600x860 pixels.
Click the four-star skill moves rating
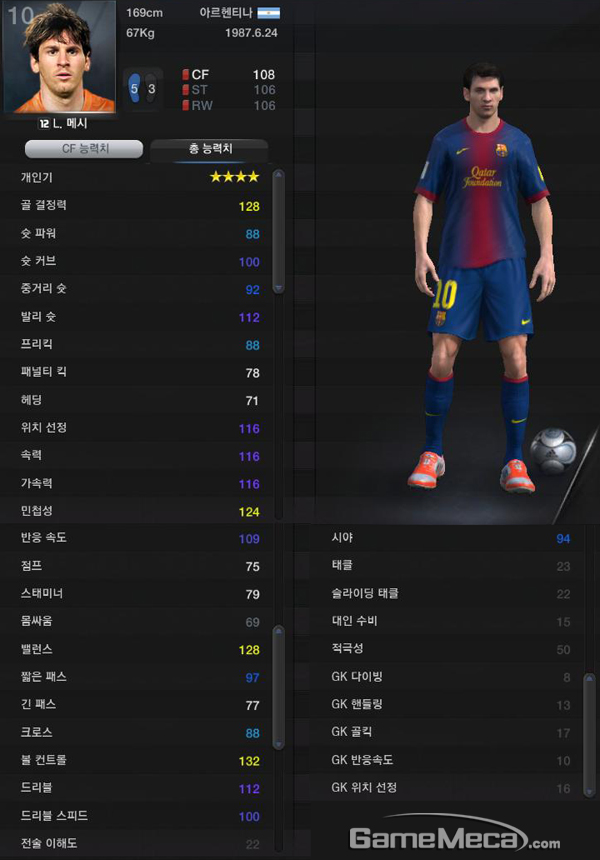point(234,177)
